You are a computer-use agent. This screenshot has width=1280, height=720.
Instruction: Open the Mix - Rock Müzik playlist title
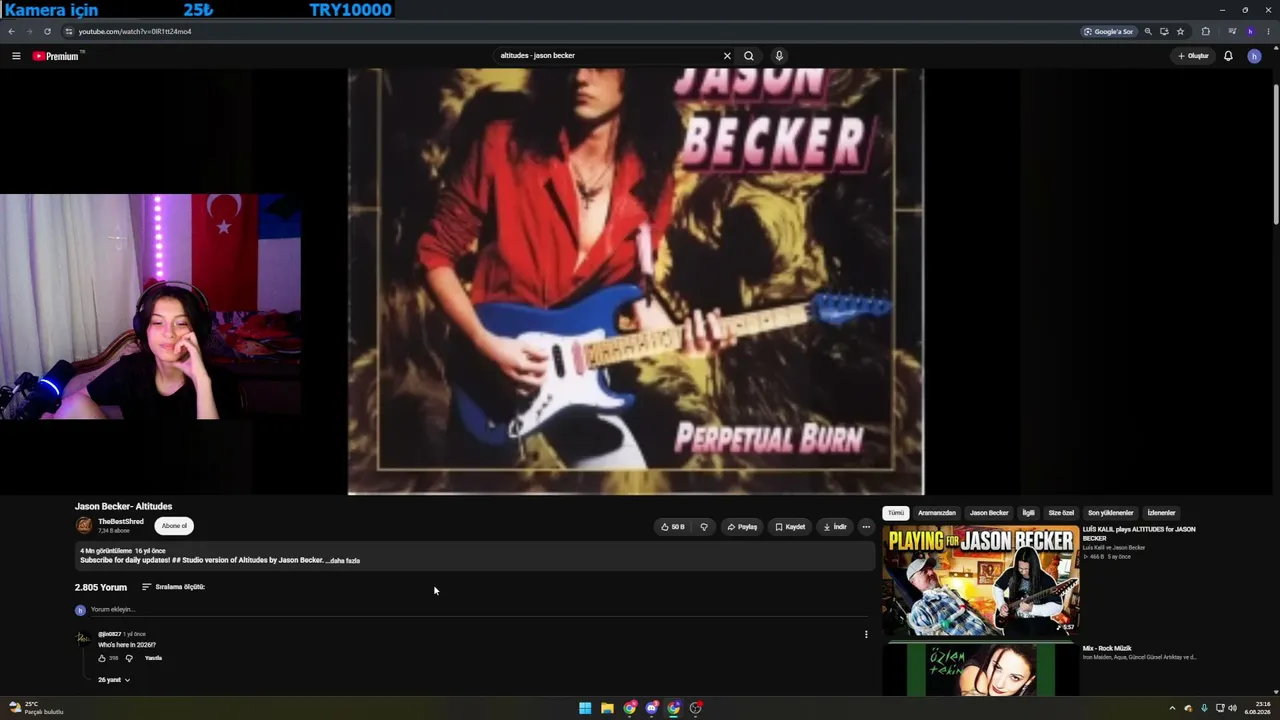tap(1107, 648)
